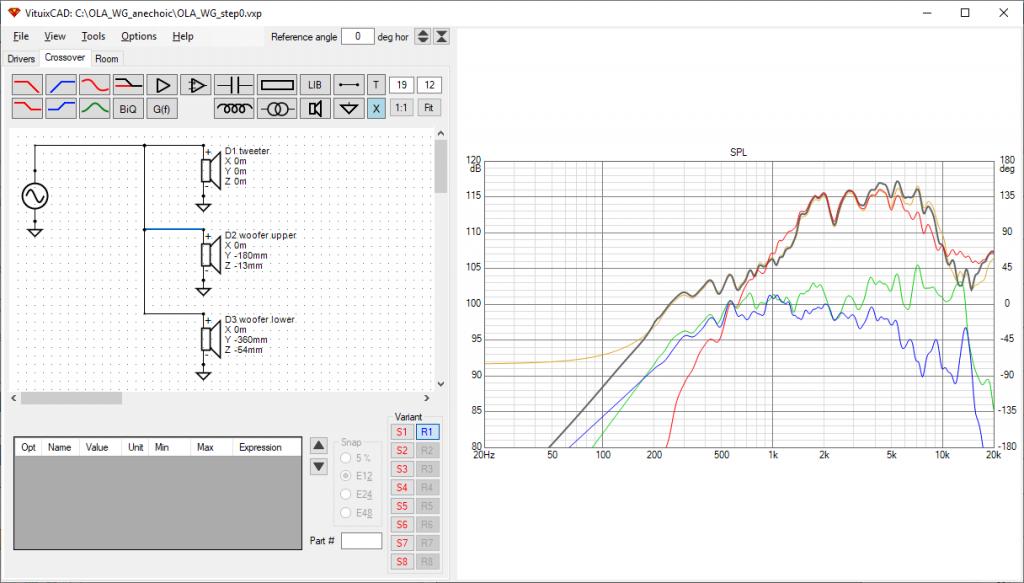The image size is (1024, 583).
Task: Step the reference angle up or down
Action: click(423, 37)
